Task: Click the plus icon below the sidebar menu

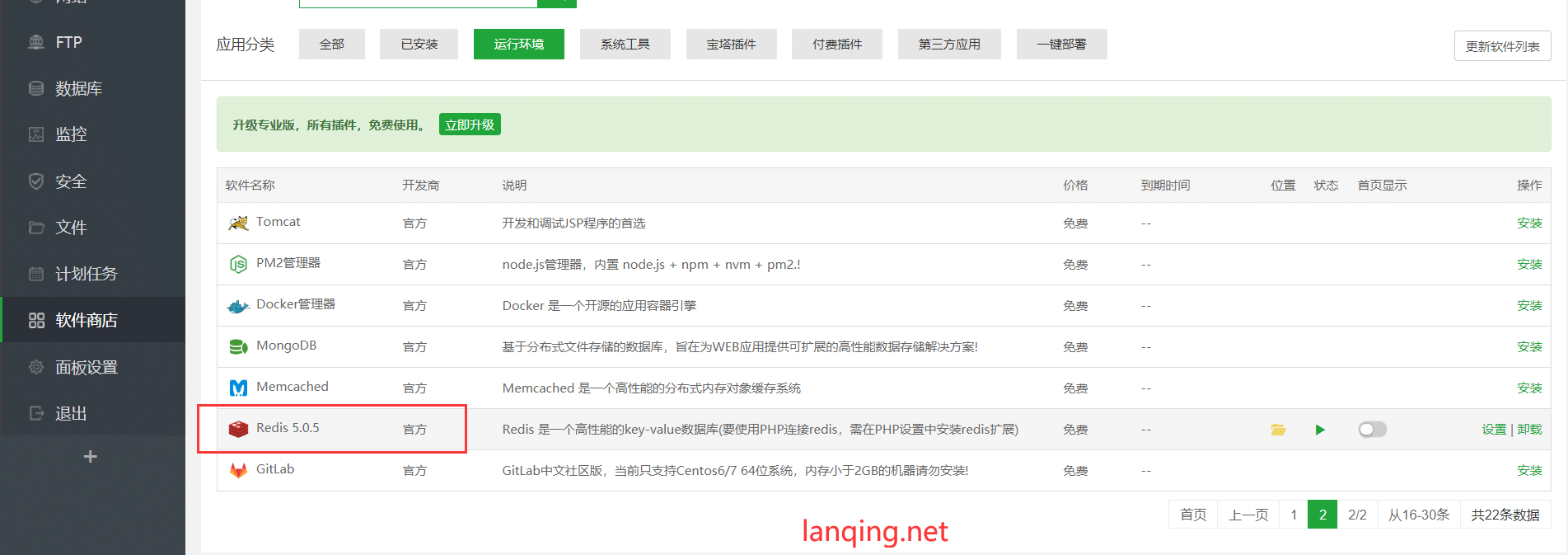Action: point(91,456)
